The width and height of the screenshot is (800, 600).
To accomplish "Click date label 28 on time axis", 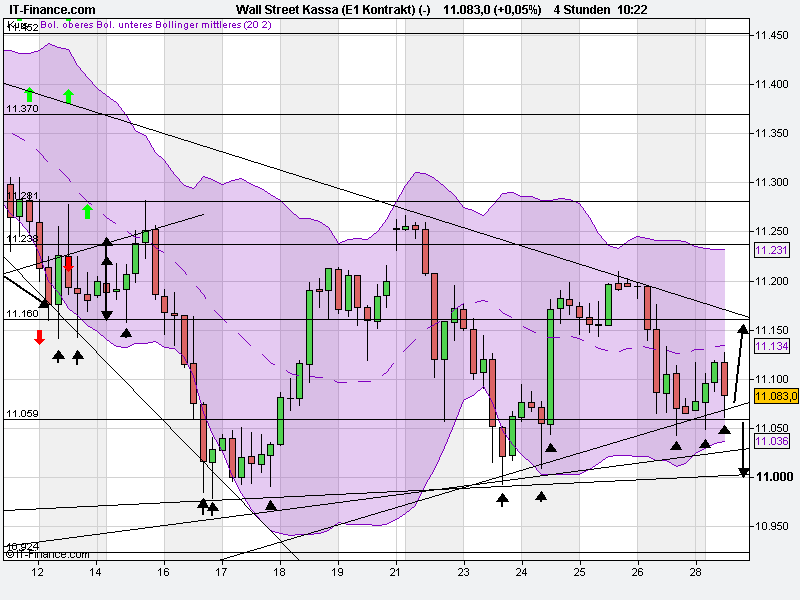I will coord(695,572).
